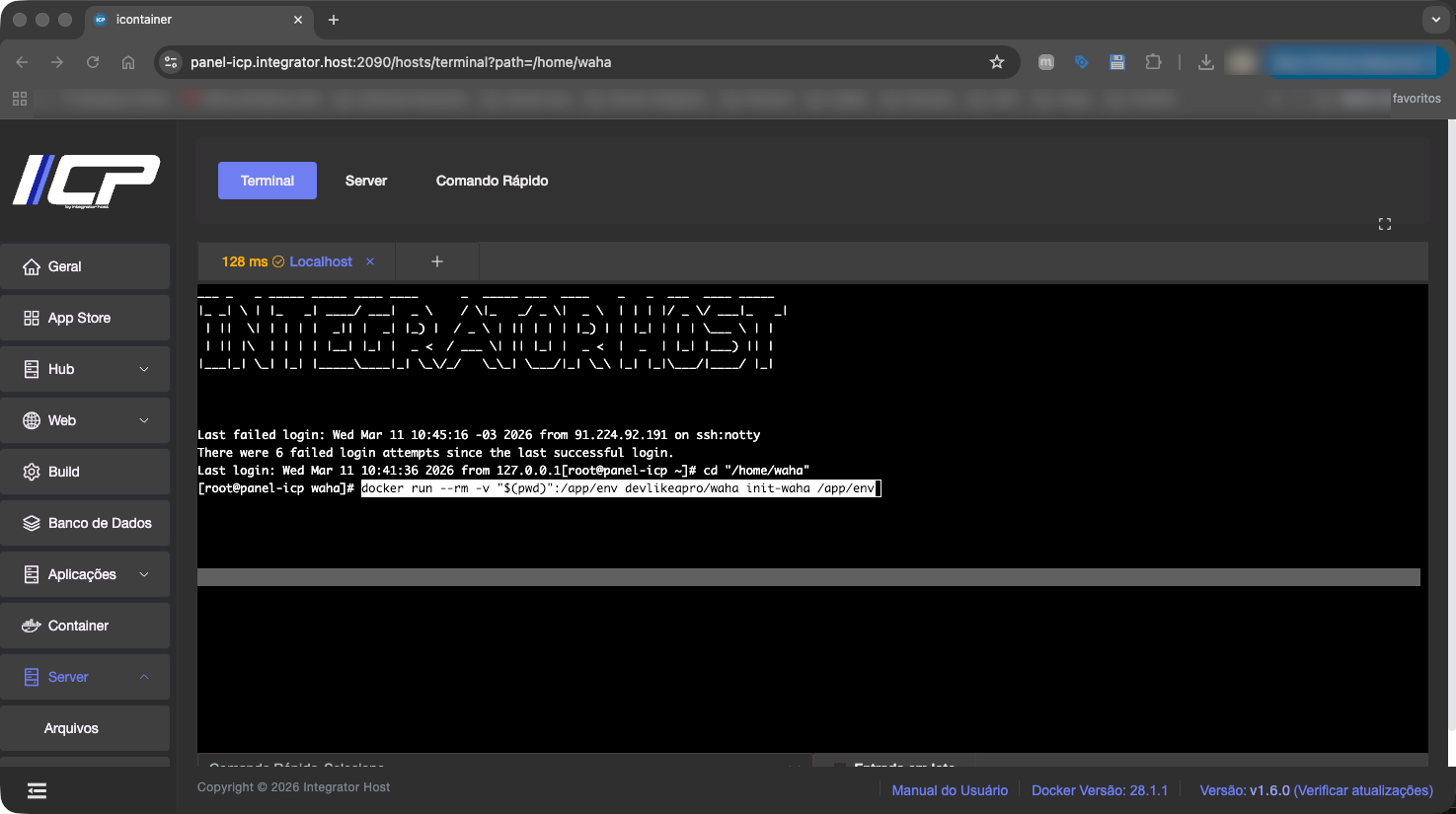Switch to the Comando Rápido tab
Screen dimensions: 1456x814
(492, 181)
